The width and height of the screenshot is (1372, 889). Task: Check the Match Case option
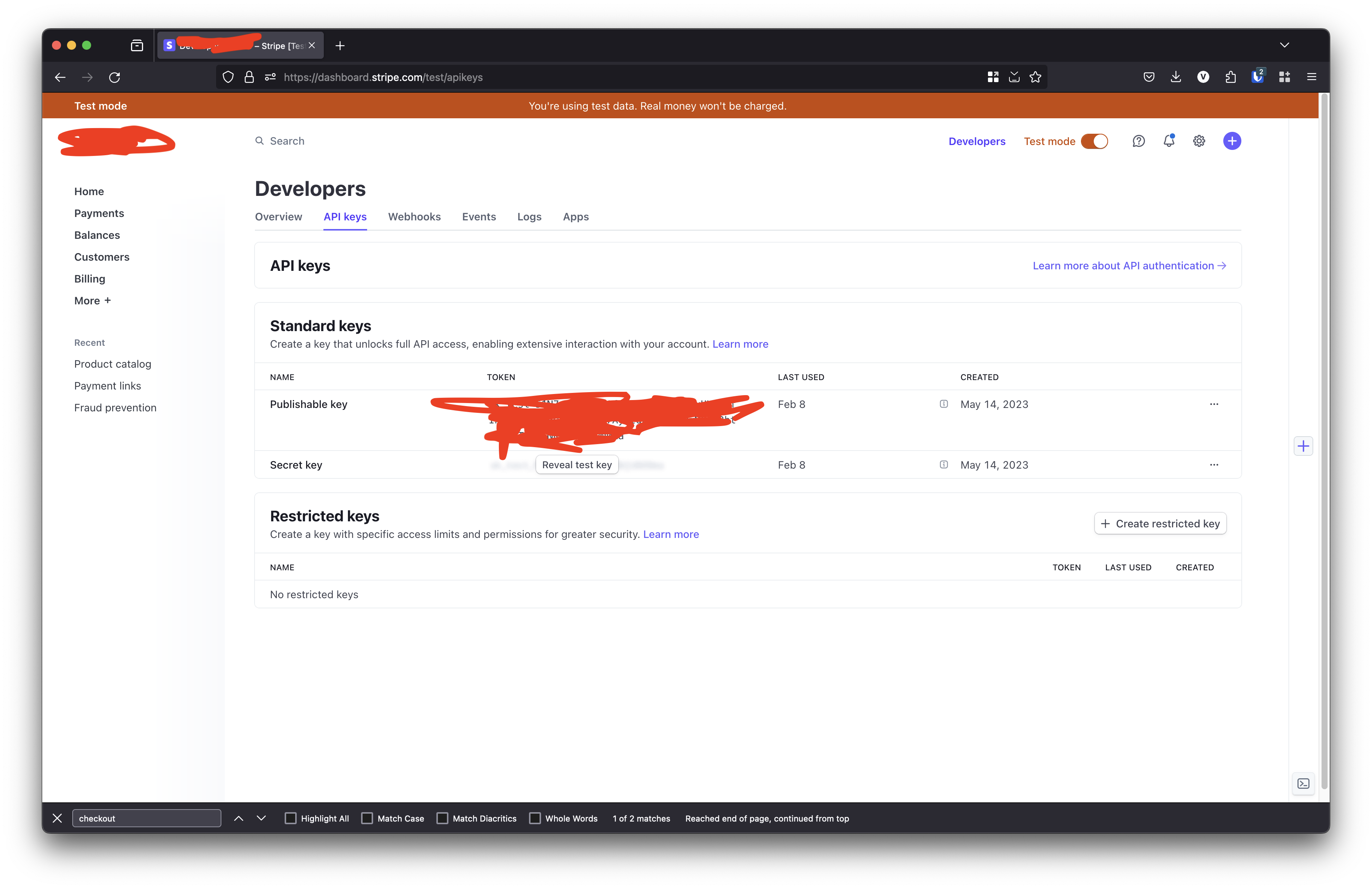tap(367, 818)
